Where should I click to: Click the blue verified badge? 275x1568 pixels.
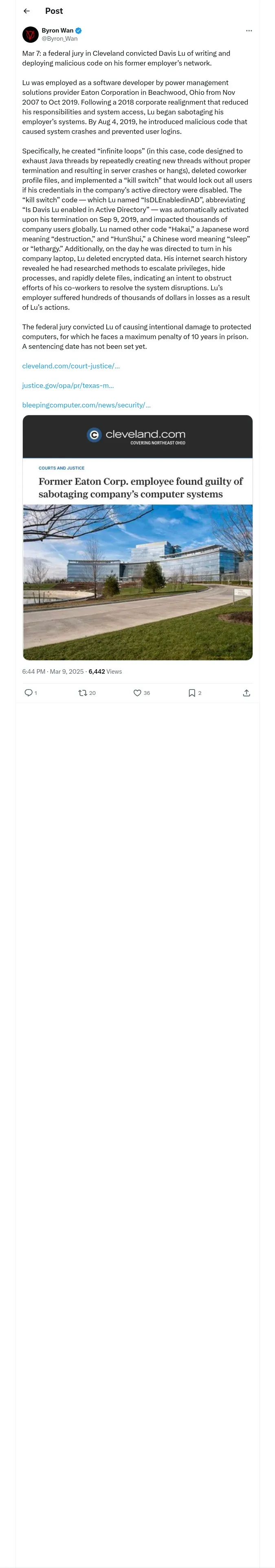[79, 31]
